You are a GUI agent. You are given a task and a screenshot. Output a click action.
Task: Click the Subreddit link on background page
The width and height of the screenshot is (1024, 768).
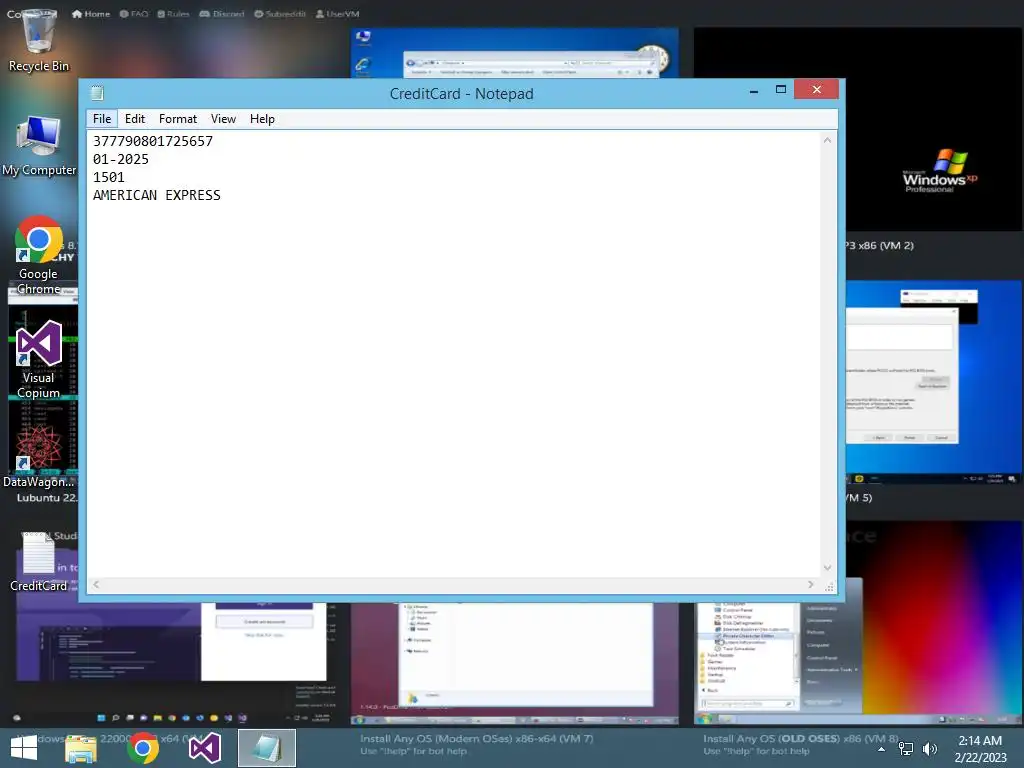[x=280, y=14]
